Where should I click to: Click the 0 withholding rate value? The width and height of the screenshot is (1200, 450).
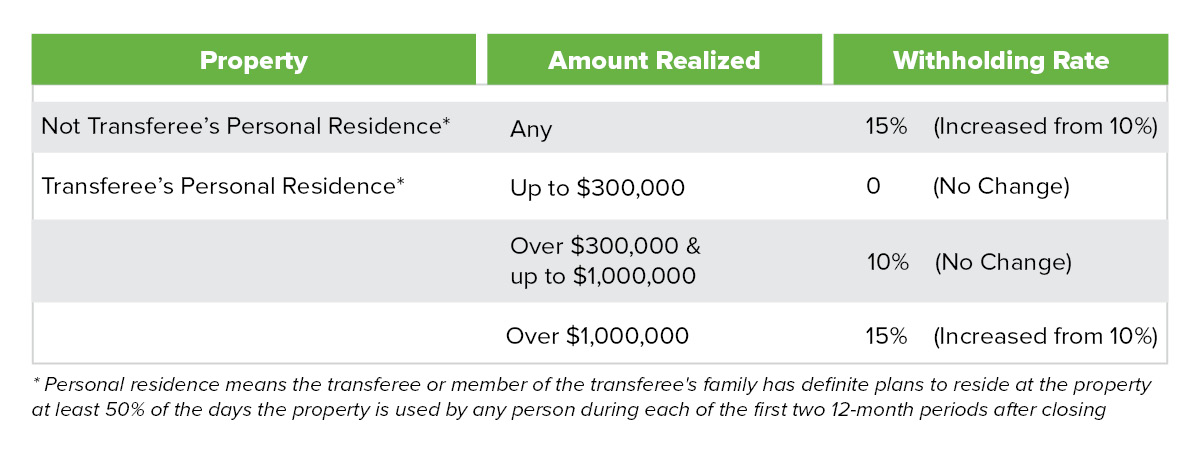[873, 186]
